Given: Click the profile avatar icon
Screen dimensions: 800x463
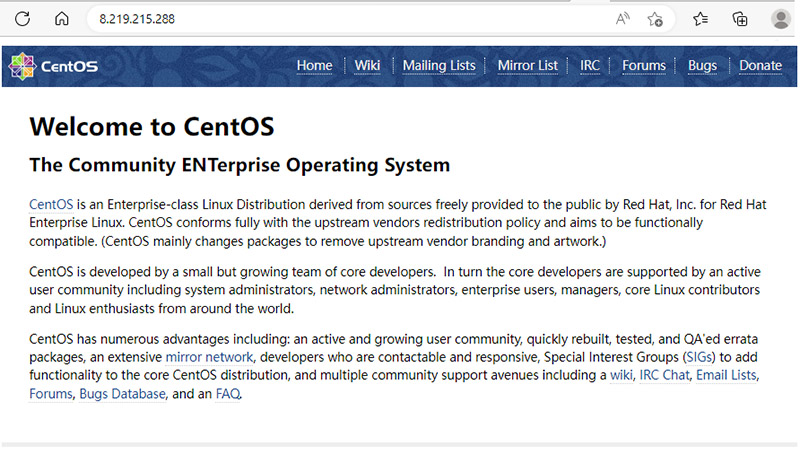Looking at the screenshot, I should coord(781,19).
